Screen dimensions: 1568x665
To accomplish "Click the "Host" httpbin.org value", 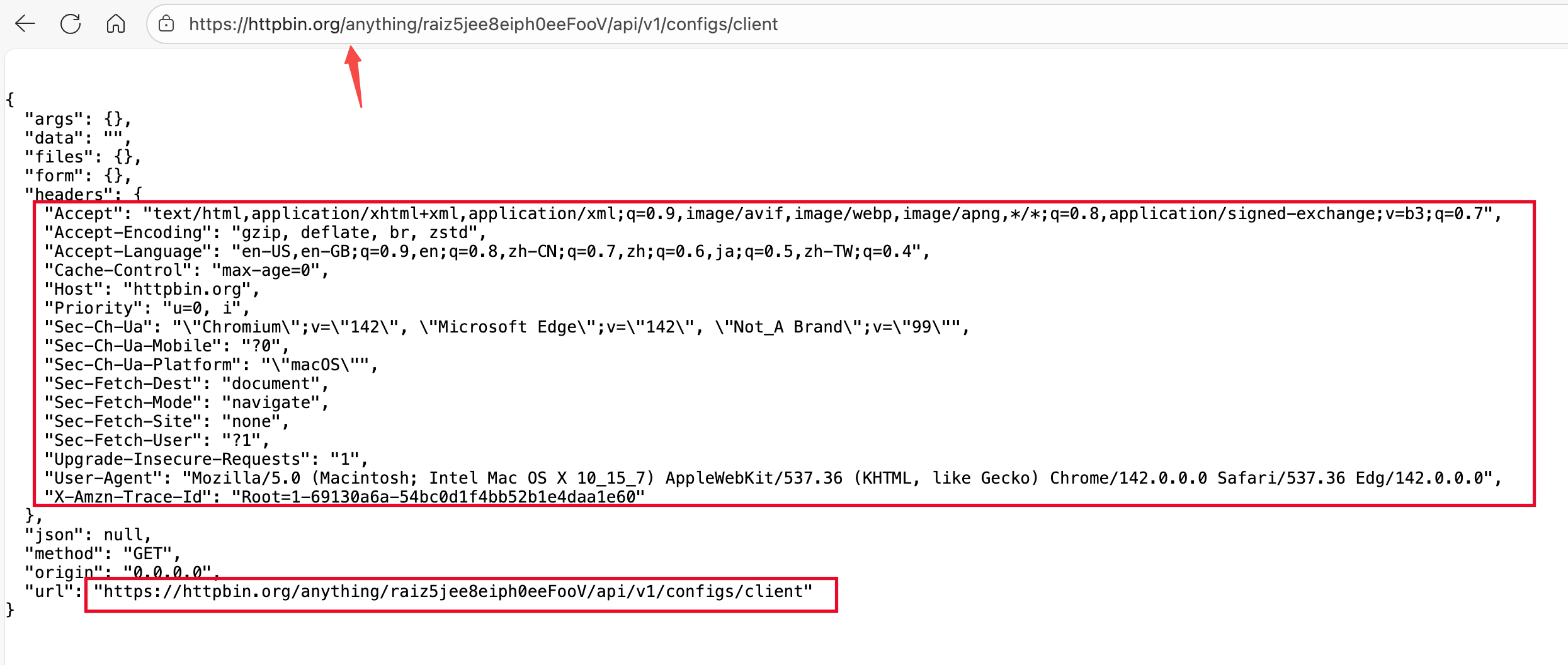I will coord(188,289).
